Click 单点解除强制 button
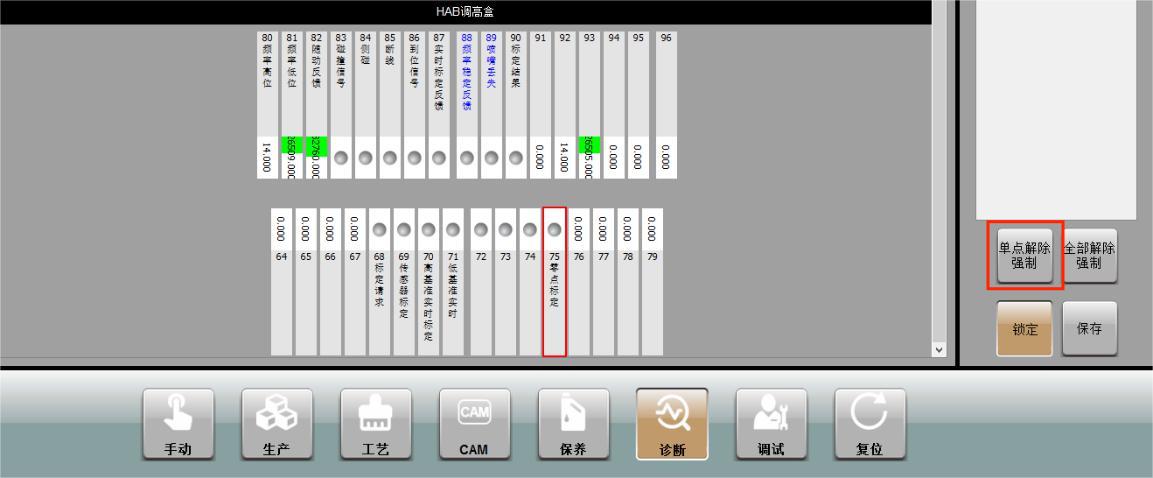Viewport: 1153px width, 478px height. pos(1024,255)
